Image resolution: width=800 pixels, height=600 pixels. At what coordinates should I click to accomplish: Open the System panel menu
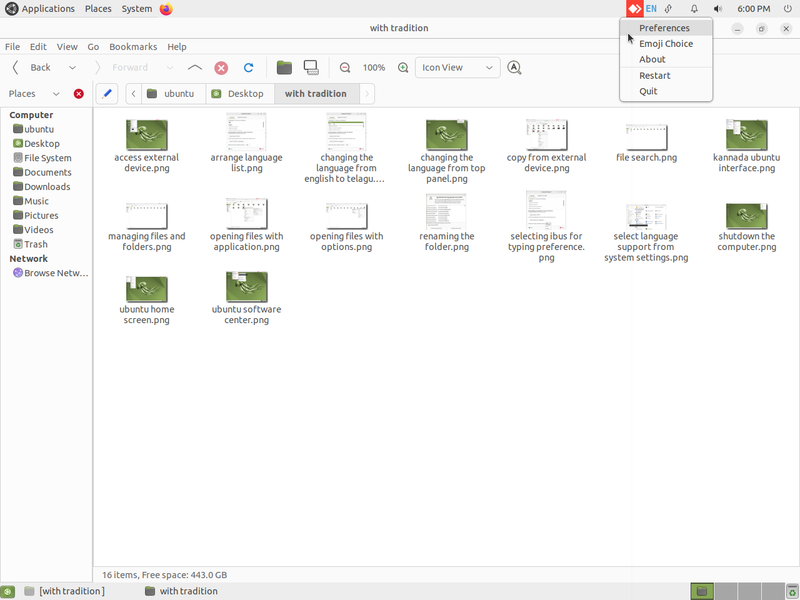coord(136,9)
